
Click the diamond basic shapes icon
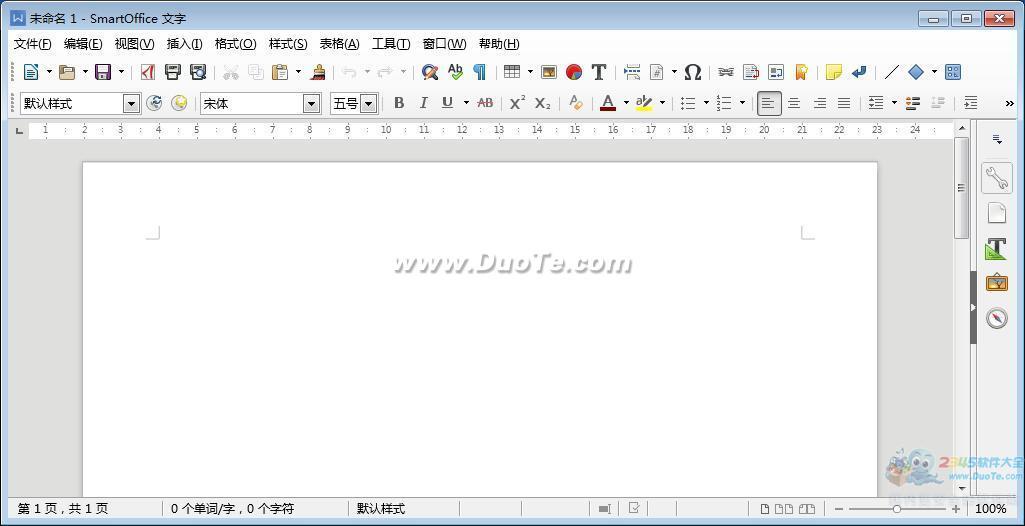[916, 72]
